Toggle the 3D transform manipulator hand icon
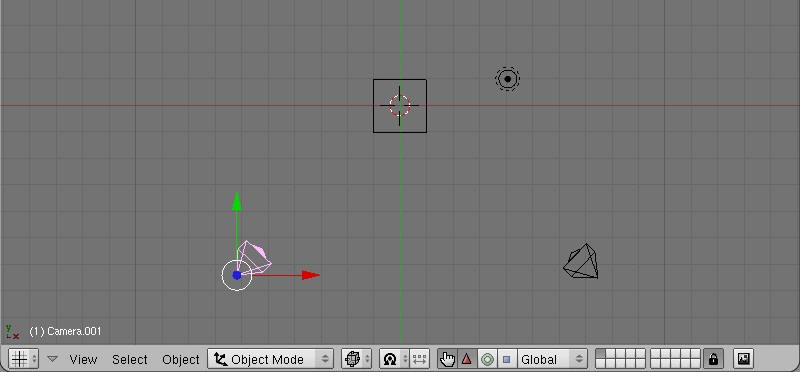 (x=447, y=359)
